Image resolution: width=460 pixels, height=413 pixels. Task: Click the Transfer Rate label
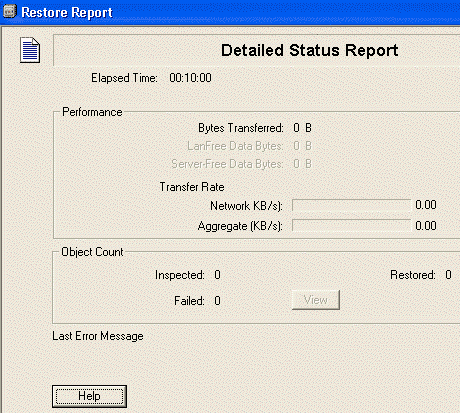click(192, 187)
